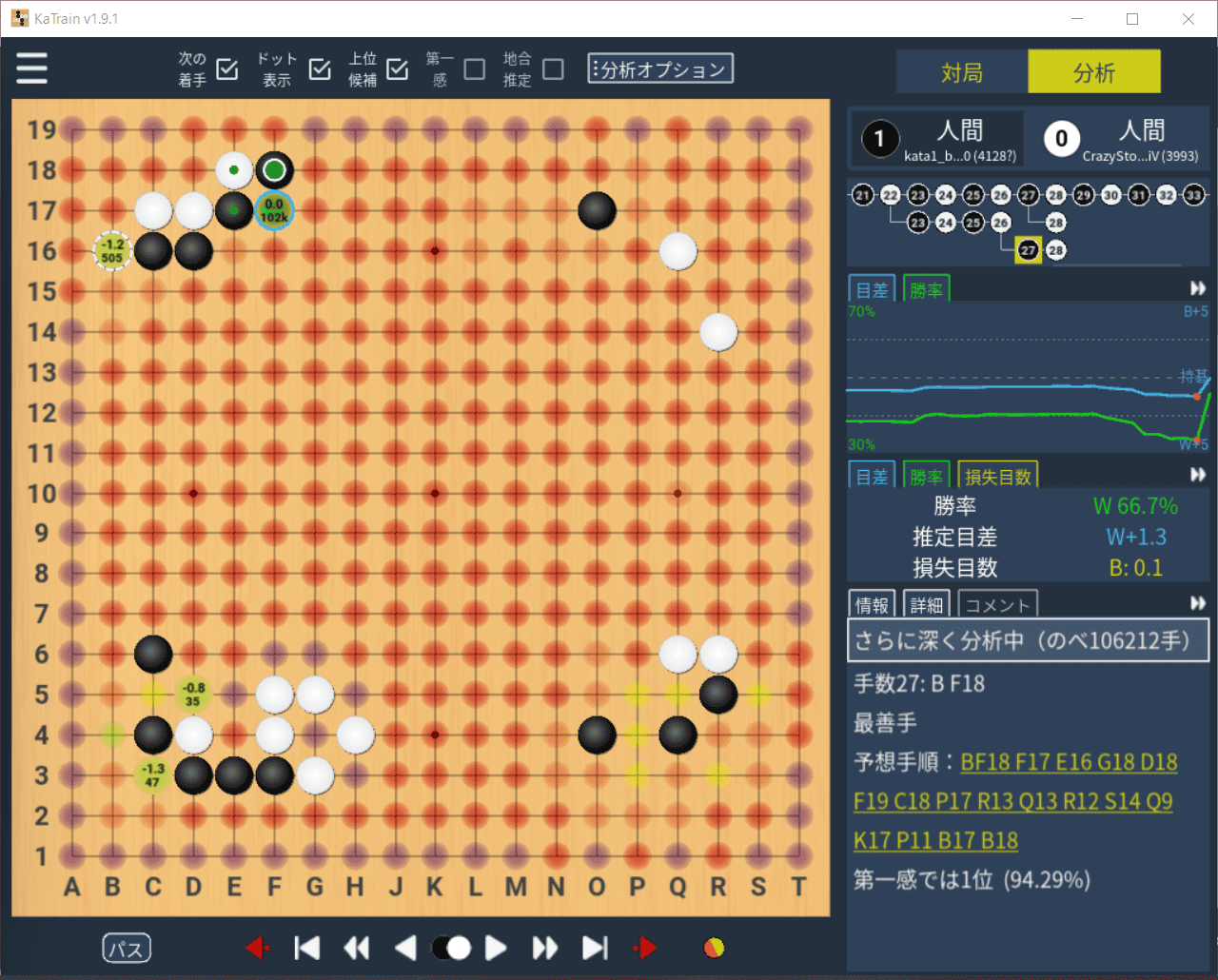Viewport: 1218px width, 980px height.
Task: Toggle 目差 score line in graph
Action: click(x=872, y=289)
